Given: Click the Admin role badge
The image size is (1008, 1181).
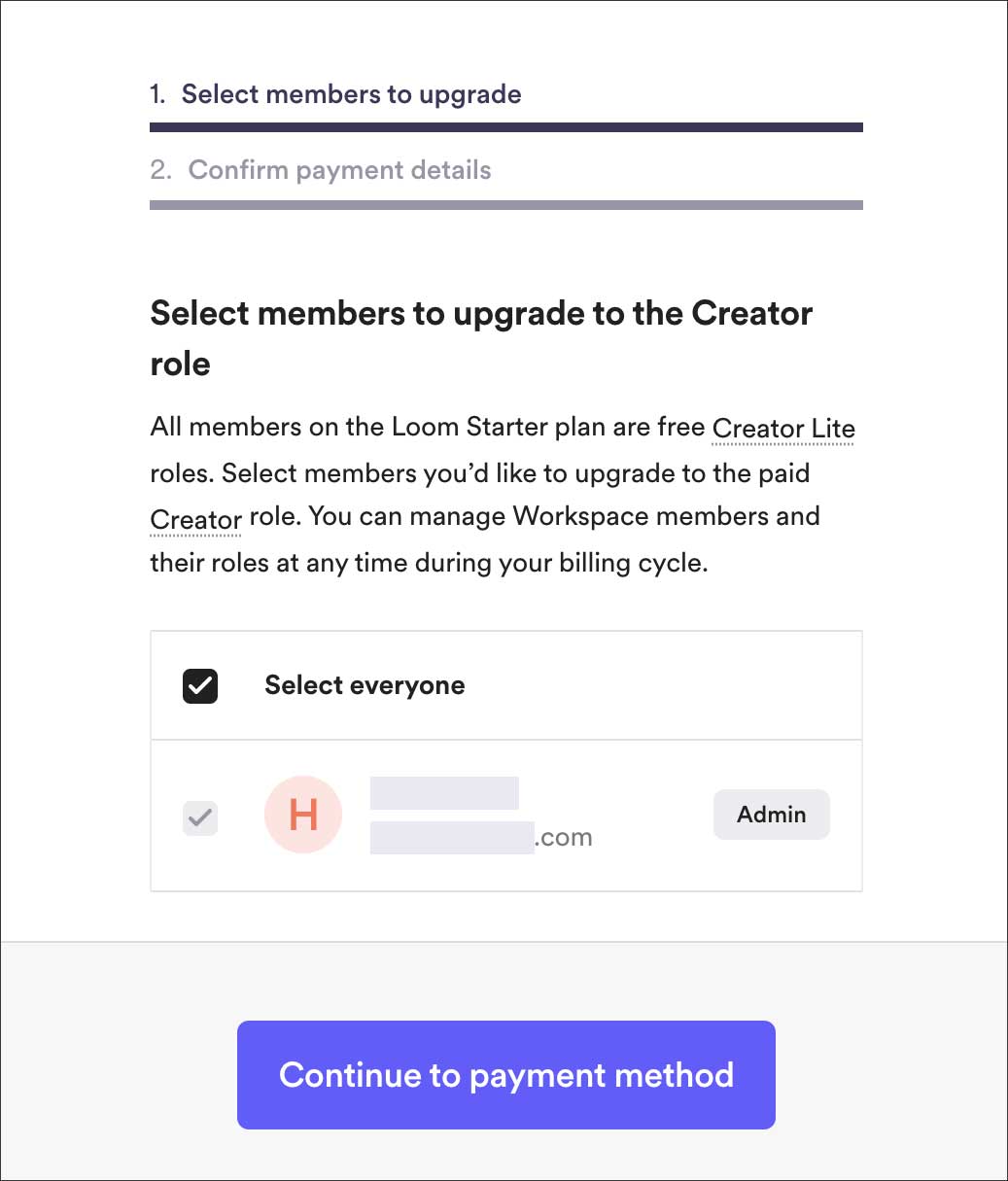Looking at the screenshot, I should click(771, 815).
